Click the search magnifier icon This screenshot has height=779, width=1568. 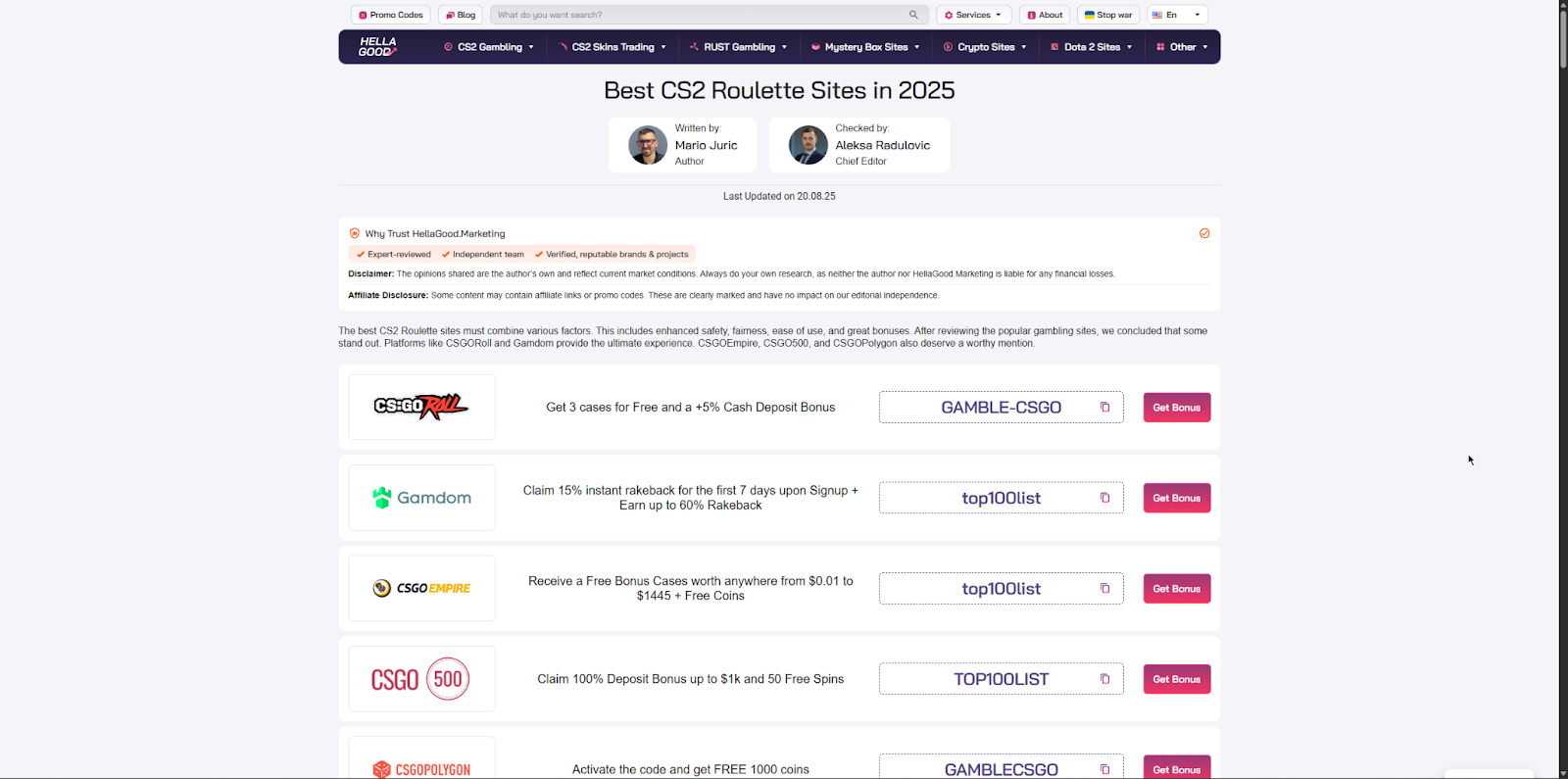[x=912, y=14]
